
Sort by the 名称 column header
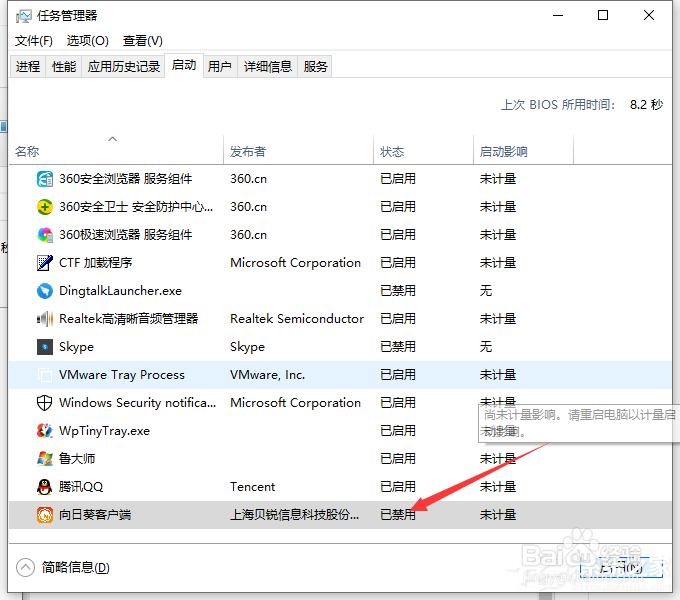click(116, 150)
